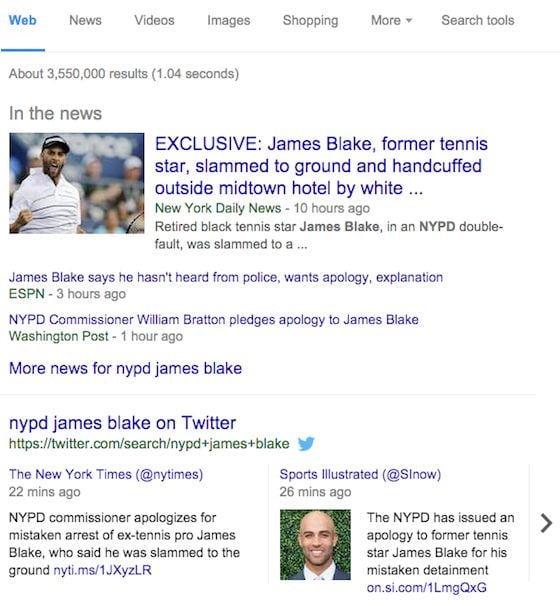Open Sports Illustrated @SInow profile link
This screenshot has width=560, height=606.
pyautogui.click(x=360, y=474)
